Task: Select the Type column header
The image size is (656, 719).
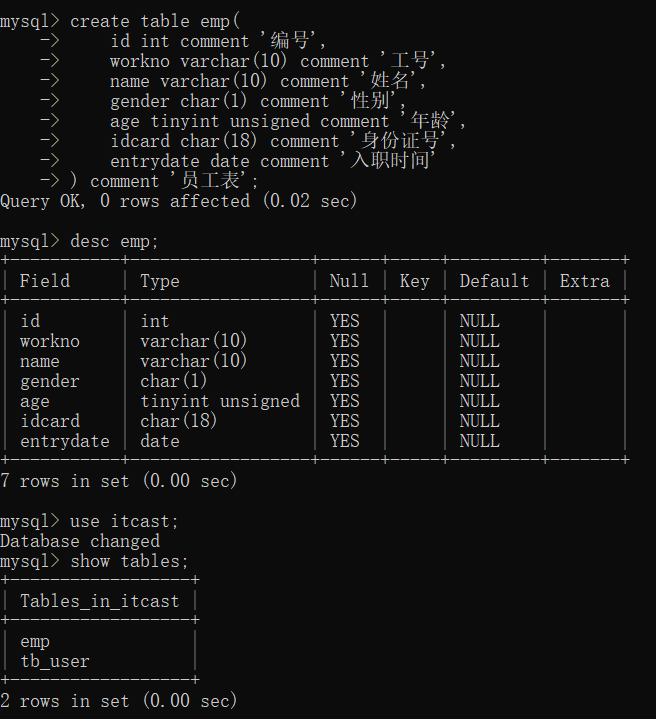Action: tap(160, 281)
